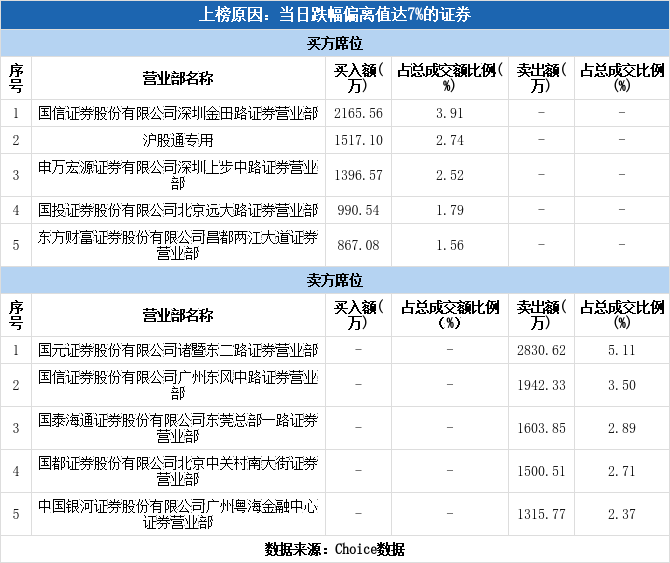Click 国元证券股份有限公司诸暨东二路证券营业部 name
The width and height of the screenshot is (670, 563).
[x=178, y=350]
